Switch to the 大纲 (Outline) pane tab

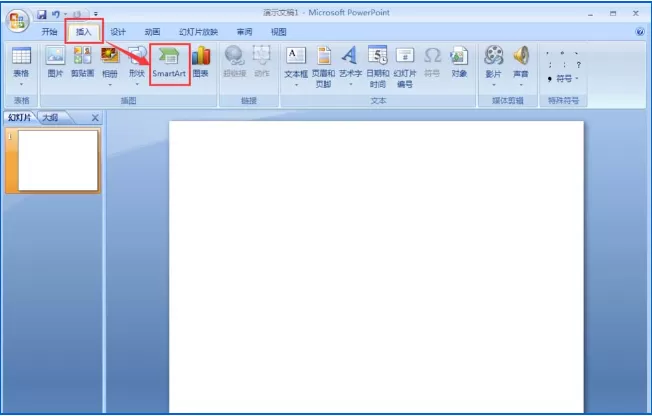click(50, 118)
